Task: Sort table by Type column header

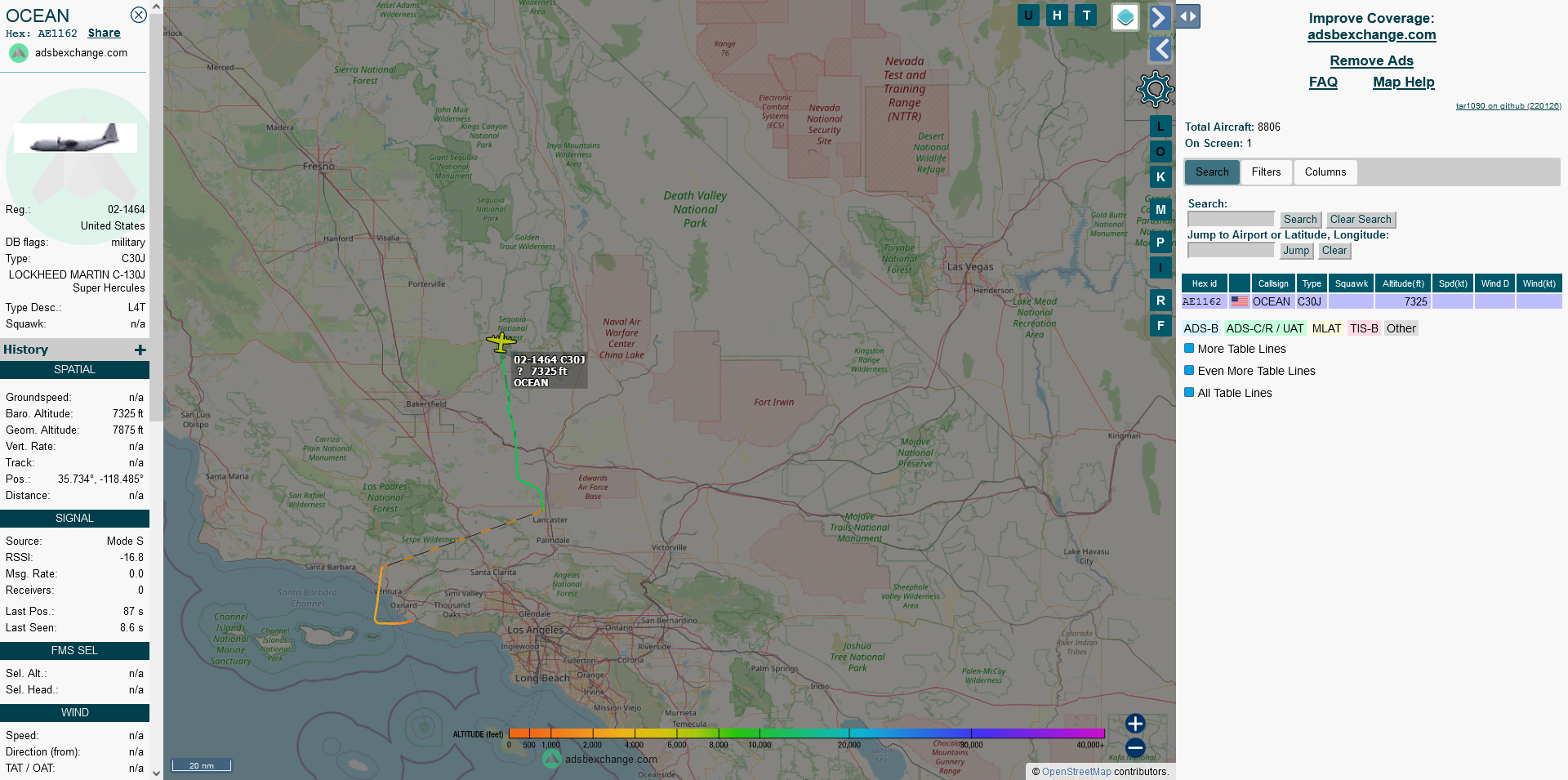Action: click(1312, 283)
